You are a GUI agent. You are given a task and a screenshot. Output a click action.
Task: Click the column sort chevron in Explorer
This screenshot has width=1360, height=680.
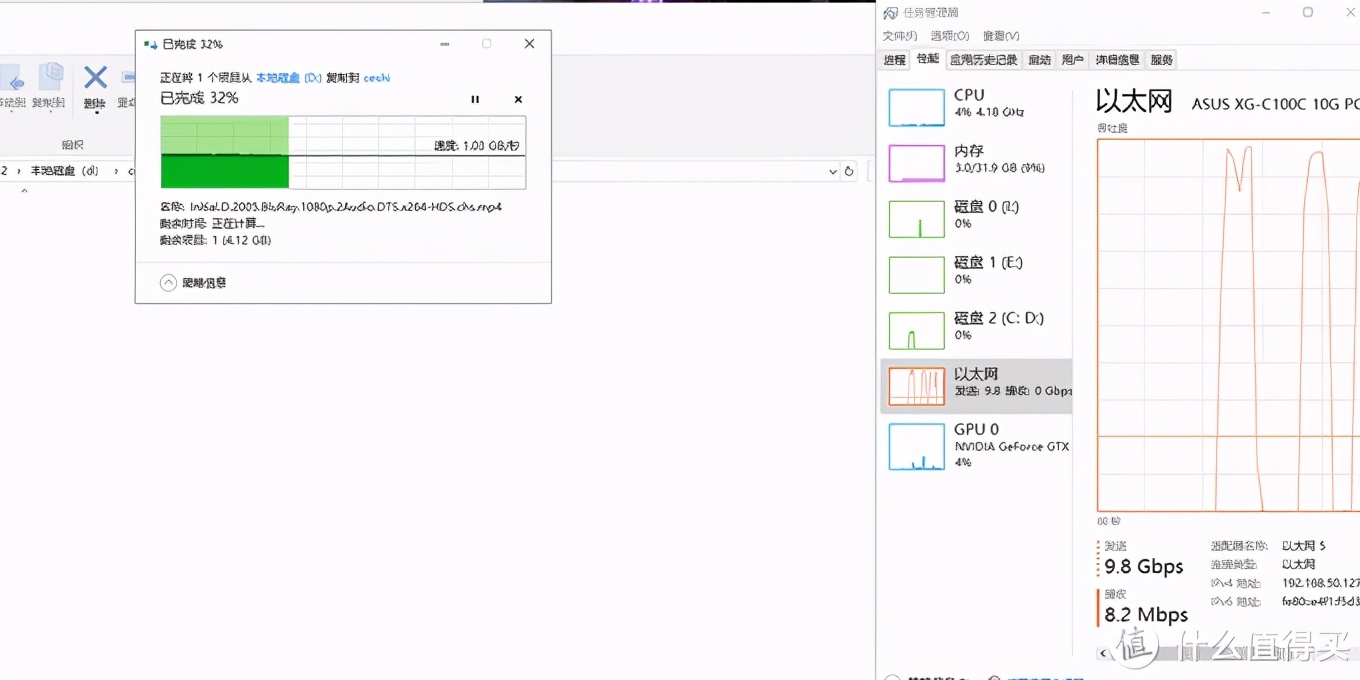[x=25, y=189]
